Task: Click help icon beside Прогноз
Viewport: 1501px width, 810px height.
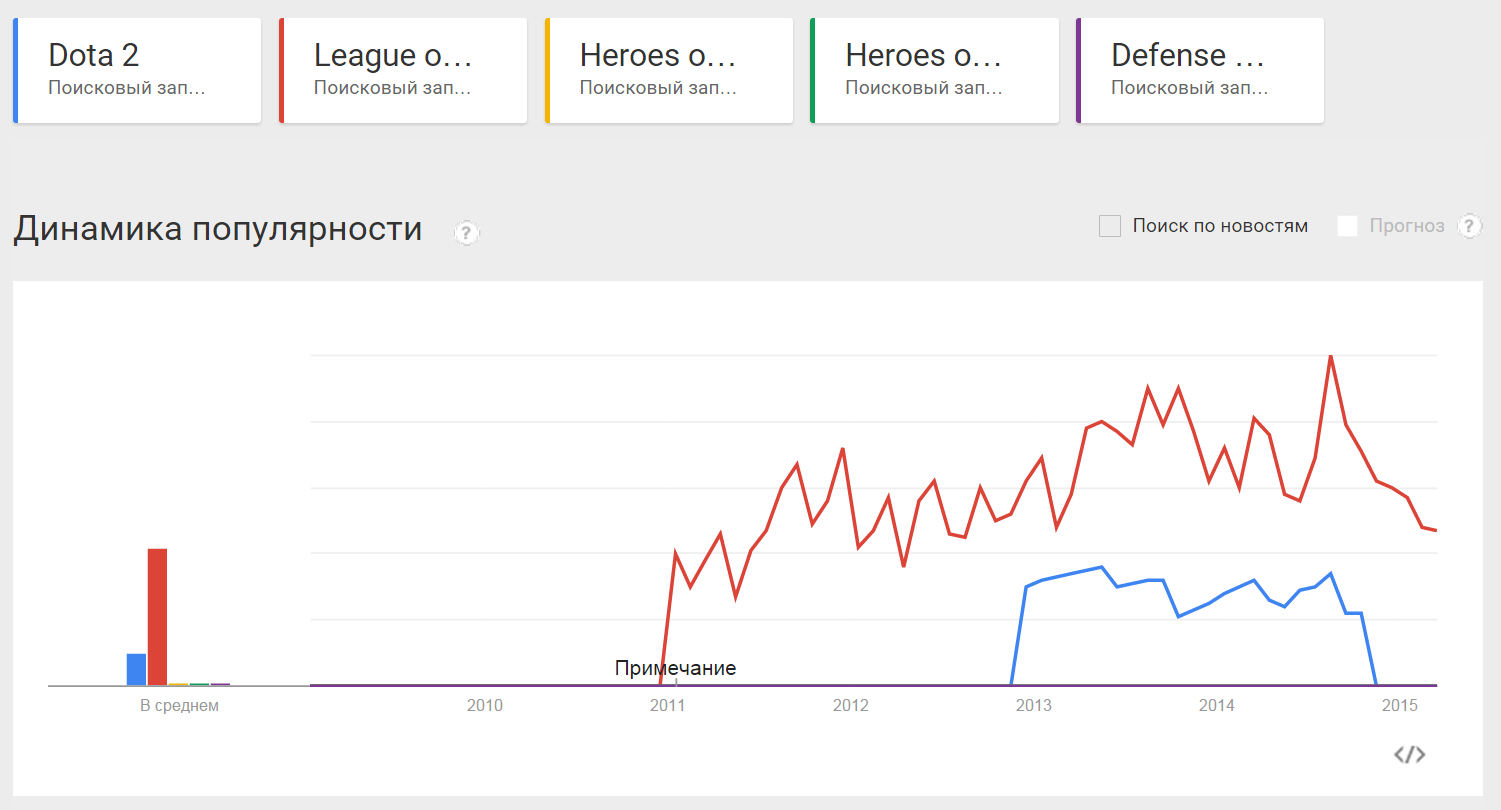Action: [1469, 226]
